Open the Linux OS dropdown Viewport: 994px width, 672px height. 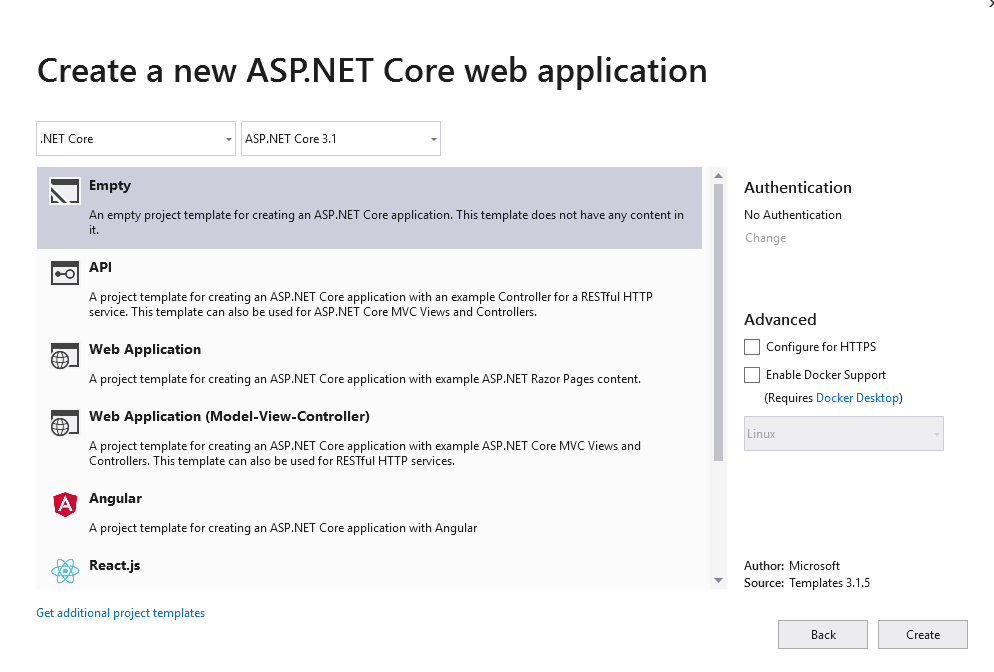[844, 434]
